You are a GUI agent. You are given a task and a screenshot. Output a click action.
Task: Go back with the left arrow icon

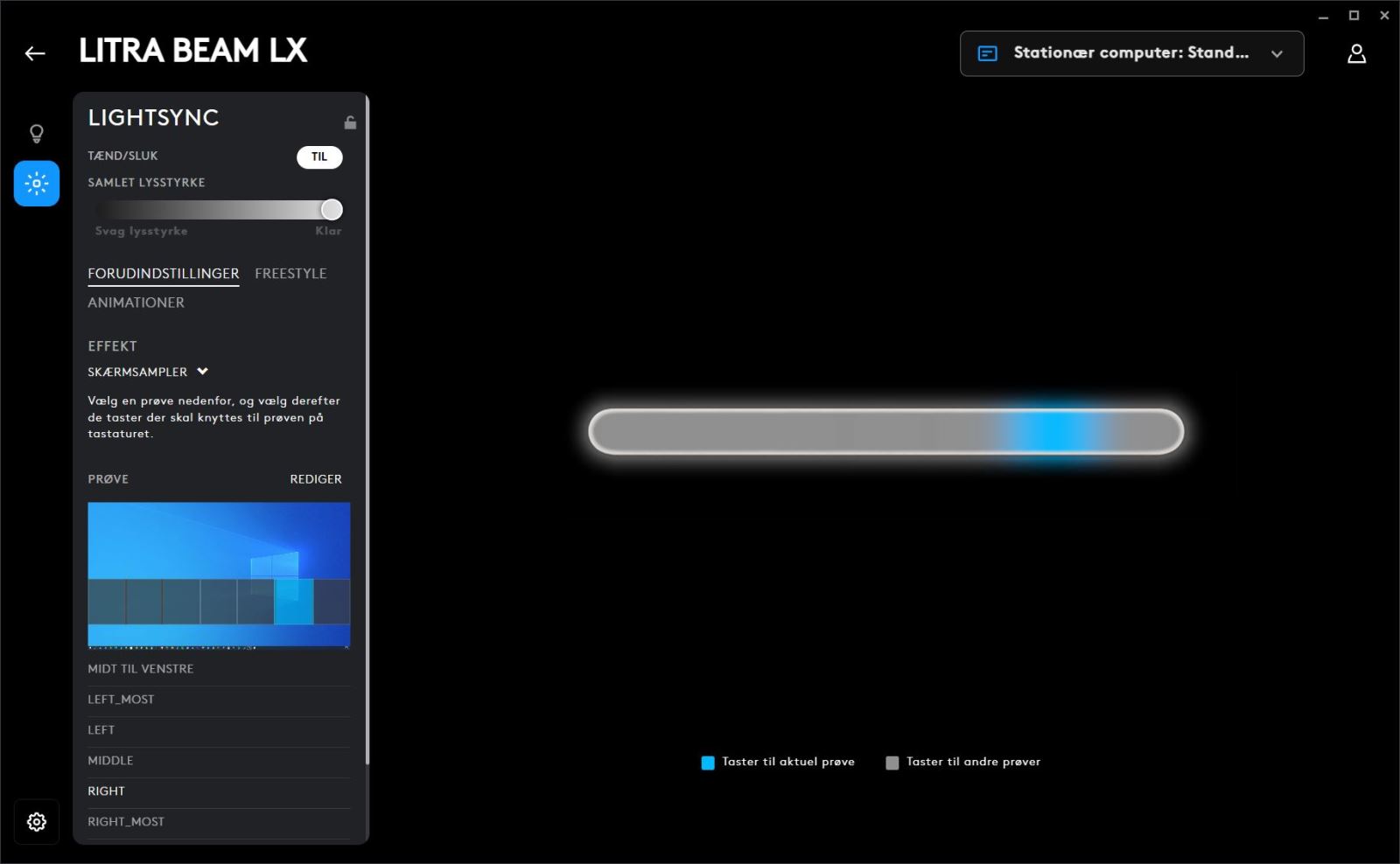click(x=35, y=53)
